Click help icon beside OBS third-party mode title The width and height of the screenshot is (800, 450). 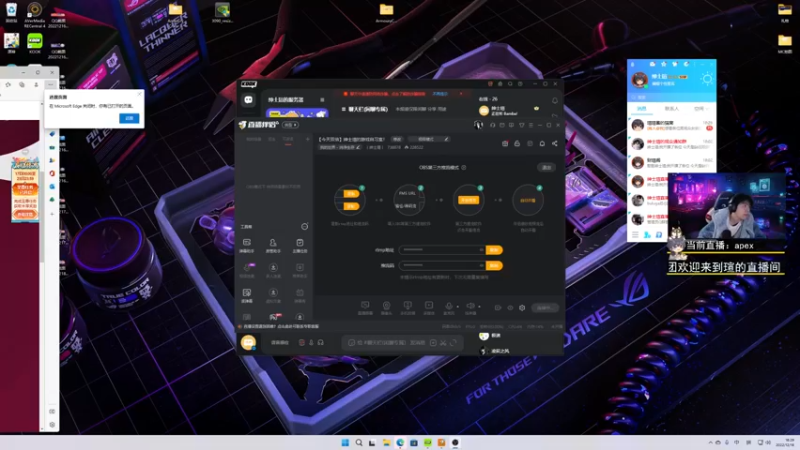[464, 167]
